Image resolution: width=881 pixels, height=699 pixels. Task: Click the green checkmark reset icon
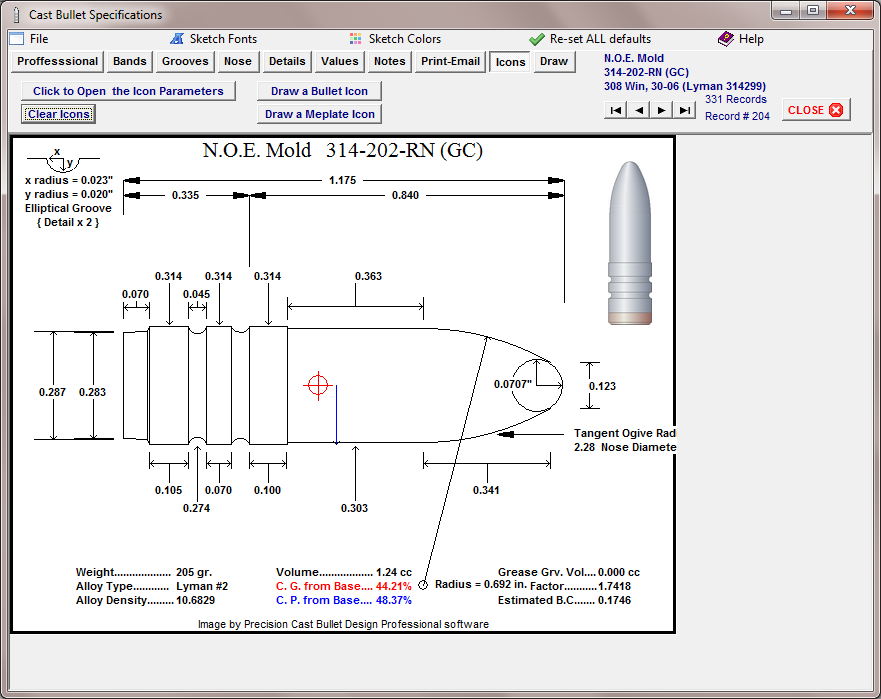(537, 39)
